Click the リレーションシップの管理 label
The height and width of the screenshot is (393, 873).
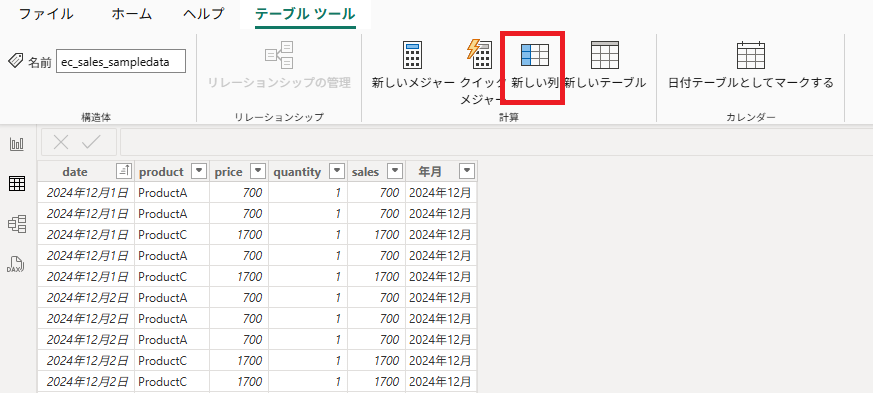(x=279, y=83)
